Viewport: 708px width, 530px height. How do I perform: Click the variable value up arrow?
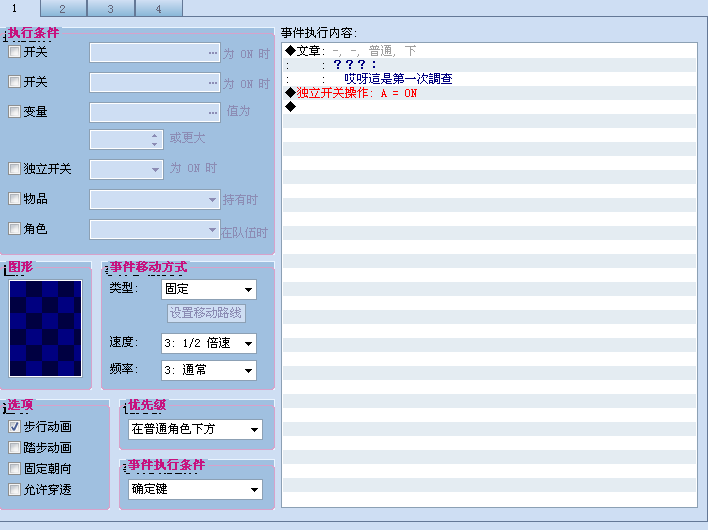pyautogui.click(x=154, y=135)
